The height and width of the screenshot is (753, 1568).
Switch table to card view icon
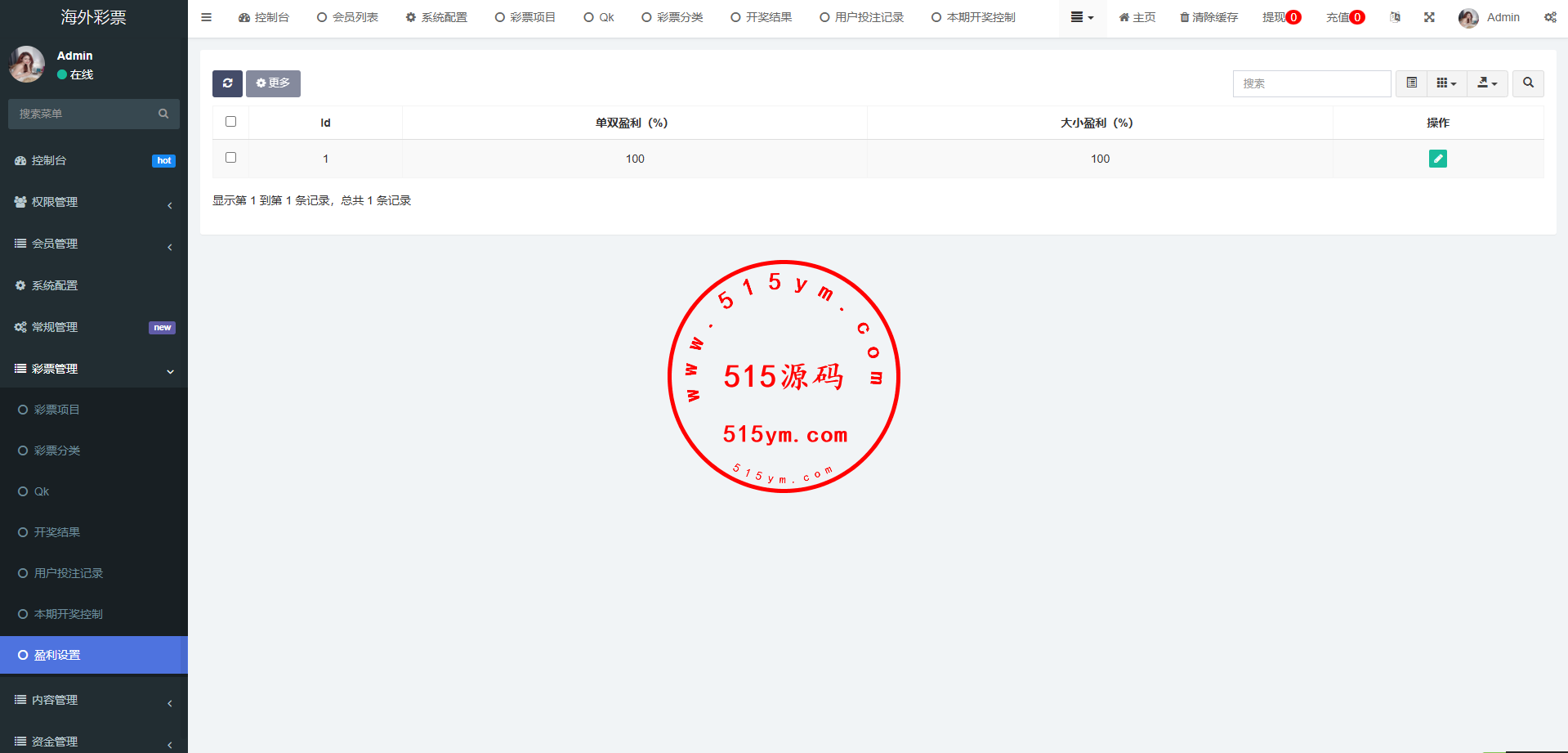tap(1411, 83)
